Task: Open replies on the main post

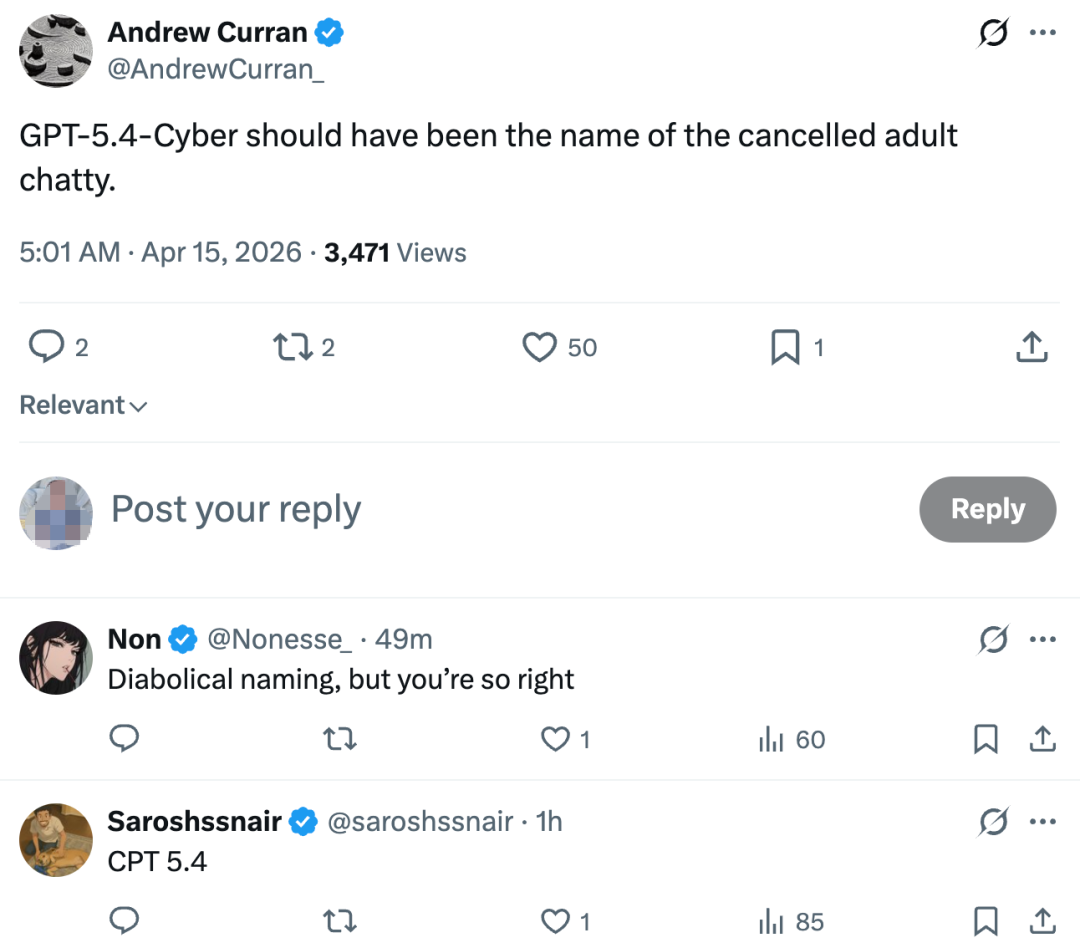Action: (x=45, y=347)
